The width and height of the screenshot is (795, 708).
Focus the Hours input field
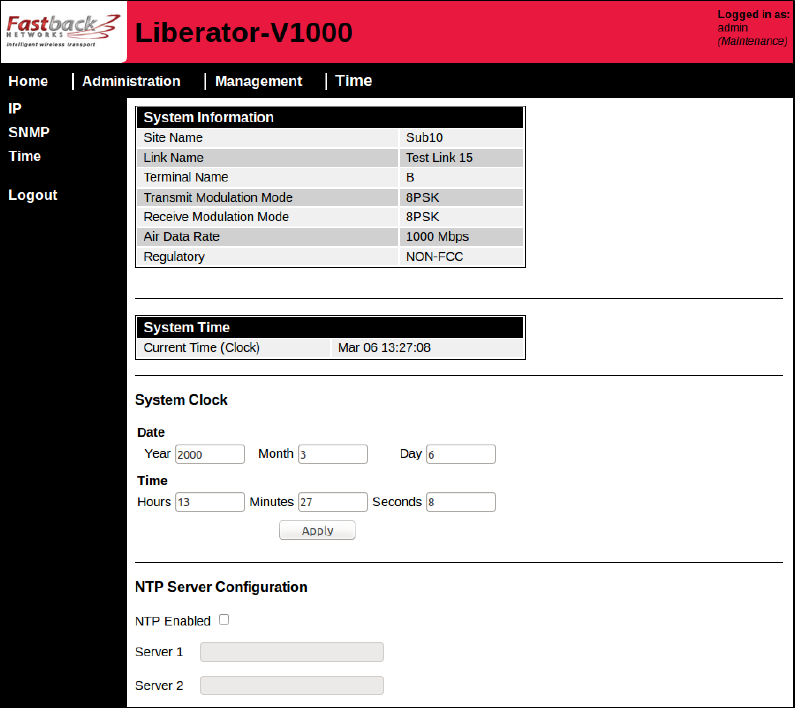210,502
